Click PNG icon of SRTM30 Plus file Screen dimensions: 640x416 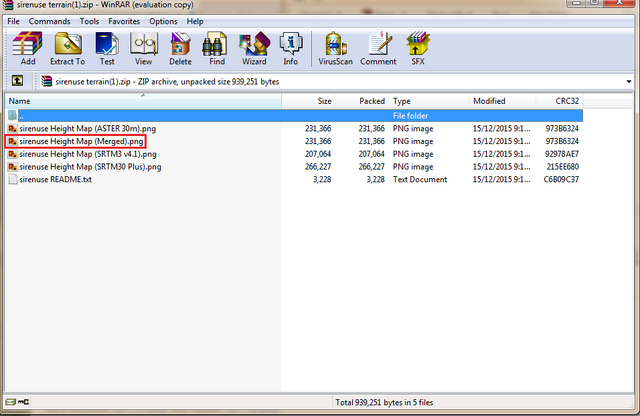click(x=13, y=167)
